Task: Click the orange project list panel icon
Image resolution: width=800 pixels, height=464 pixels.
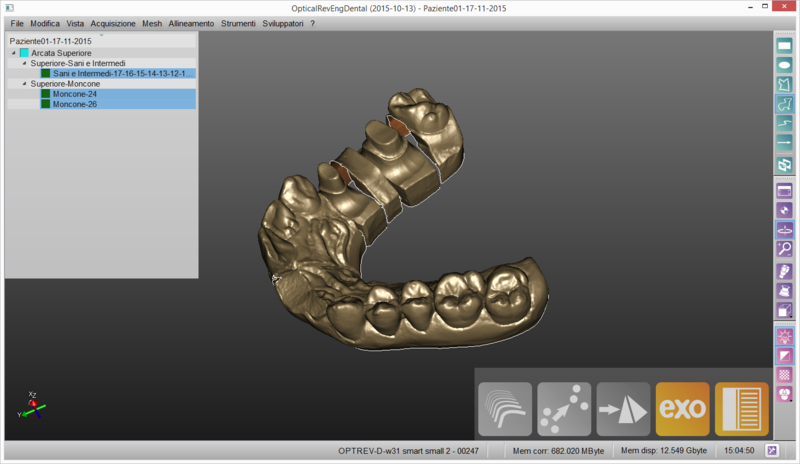Action: click(x=742, y=409)
